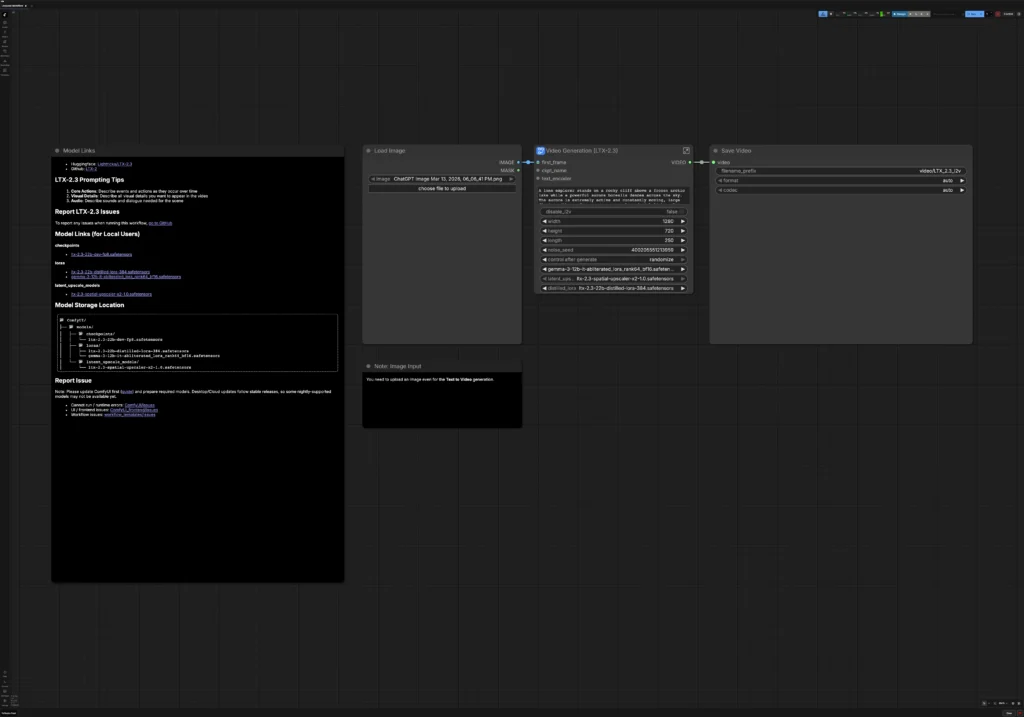This screenshot has height=717, width=1024.
Task: Collapse the Save Video node using its header dot
Action: pos(715,150)
